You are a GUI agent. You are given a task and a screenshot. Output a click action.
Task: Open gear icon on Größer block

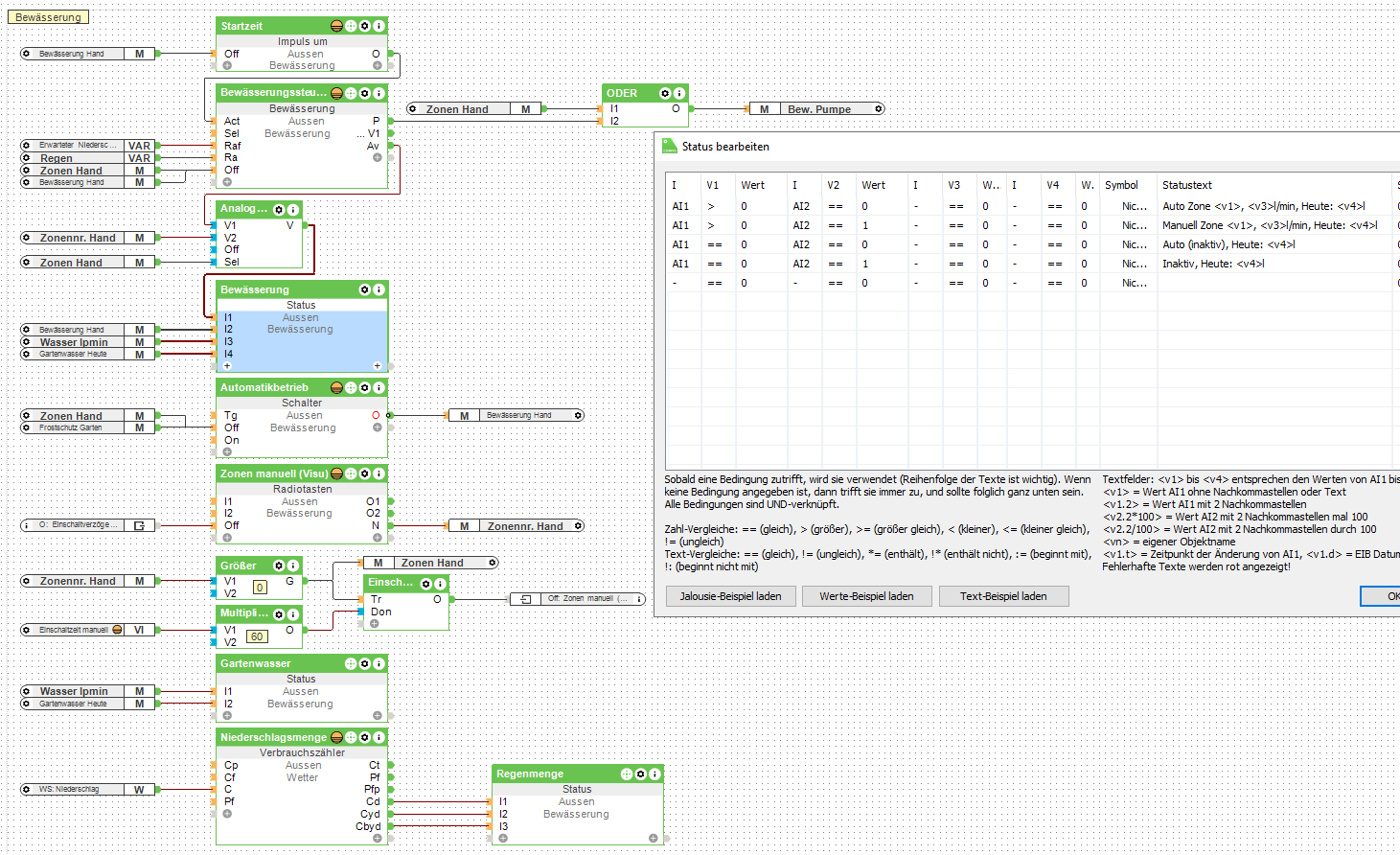[x=279, y=566]
